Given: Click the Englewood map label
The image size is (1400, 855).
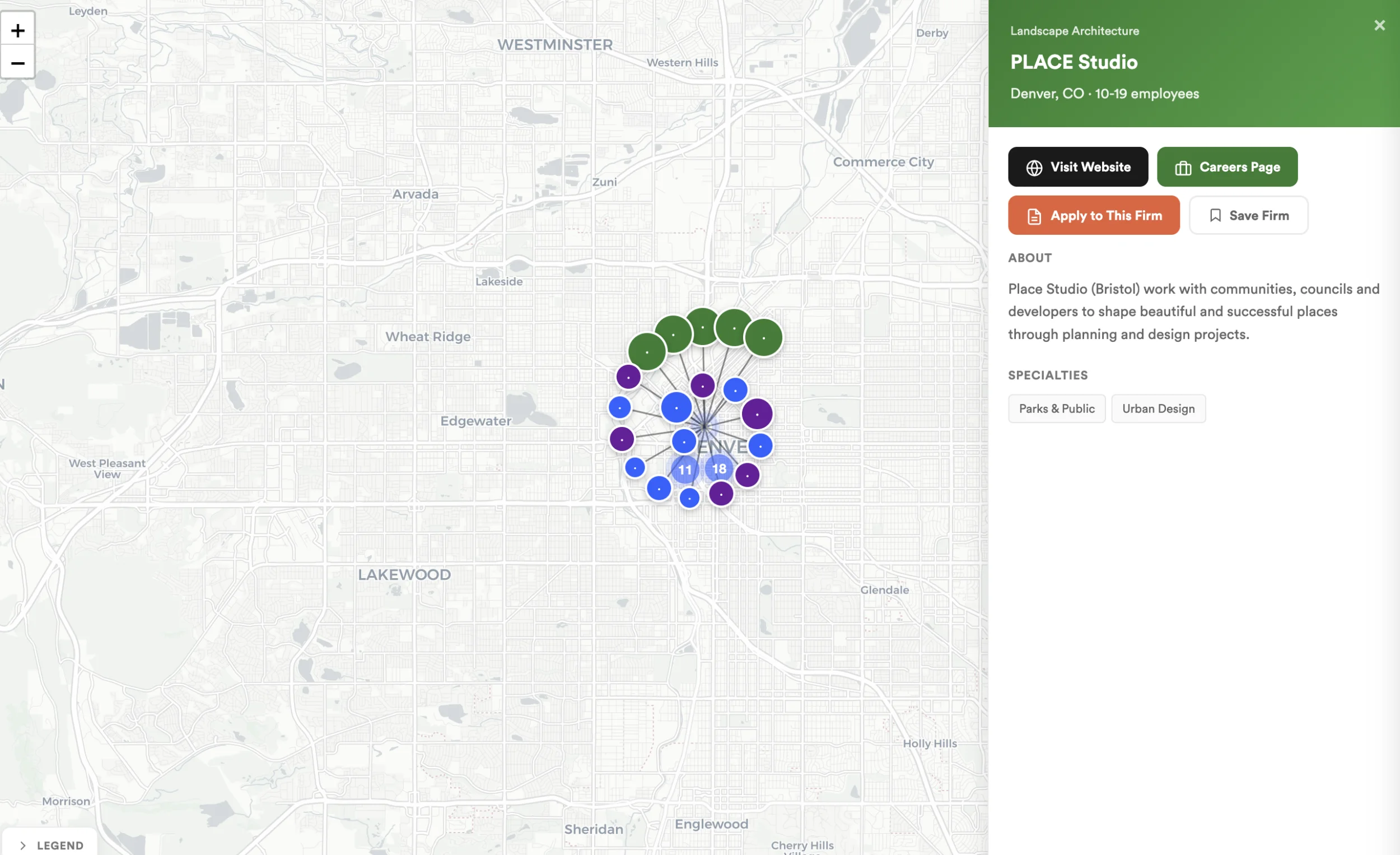Looking at the screenshot, I should [x=711, y=824].
